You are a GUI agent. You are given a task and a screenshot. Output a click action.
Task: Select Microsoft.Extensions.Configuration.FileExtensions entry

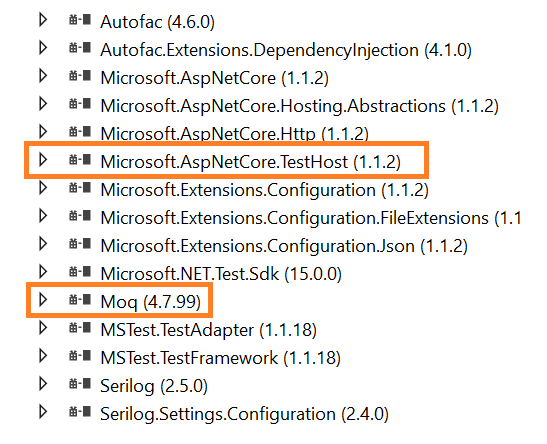[x=311, y=218]
